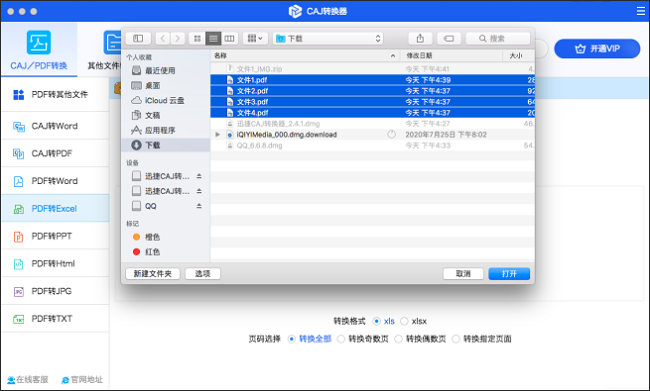Click the 取消 button
Image resolution: width=650 pixels, height=391 pixels.
463,274
